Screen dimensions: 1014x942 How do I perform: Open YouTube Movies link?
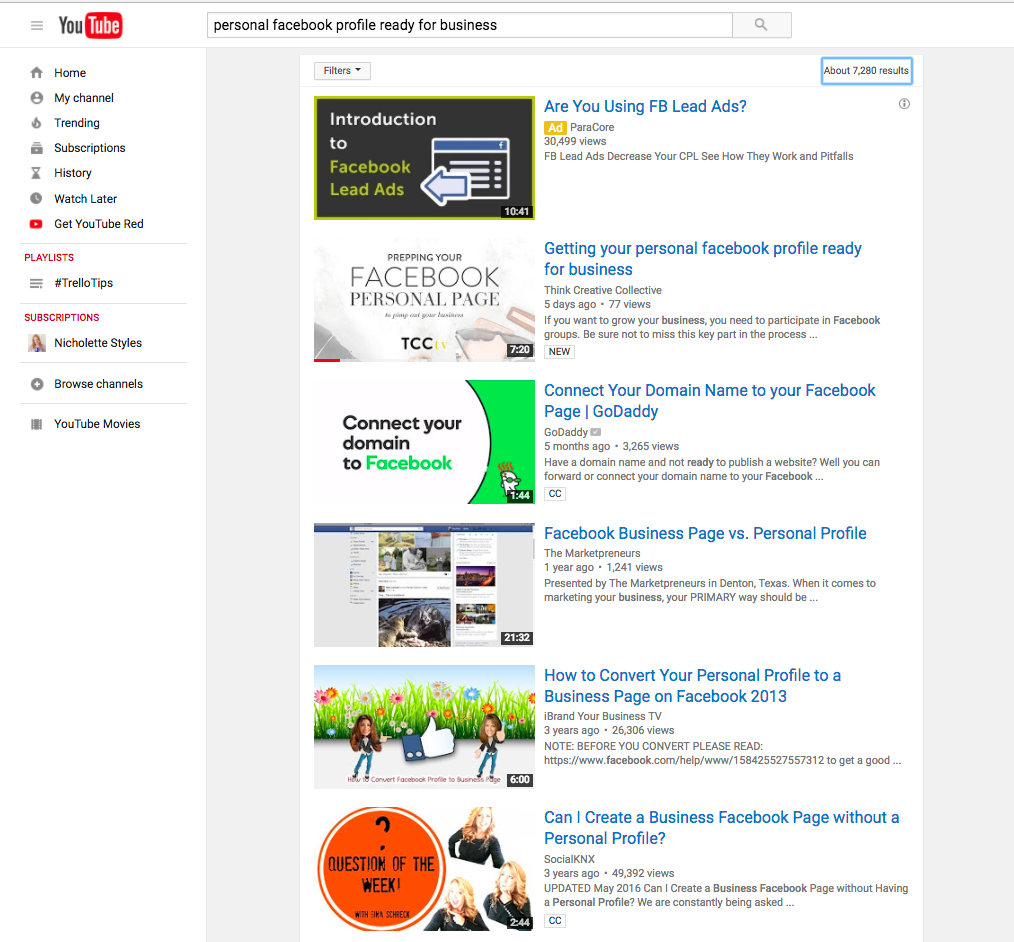[x=97, y=424]
